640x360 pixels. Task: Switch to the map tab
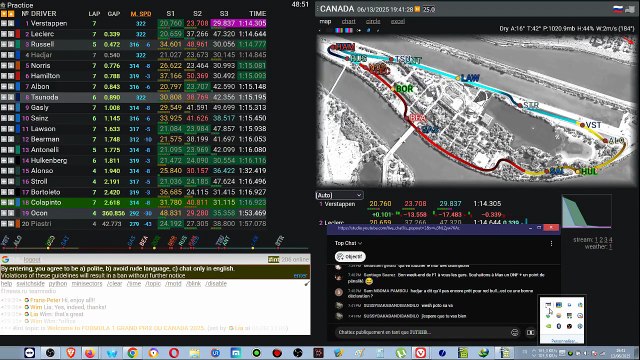(325, 21)
